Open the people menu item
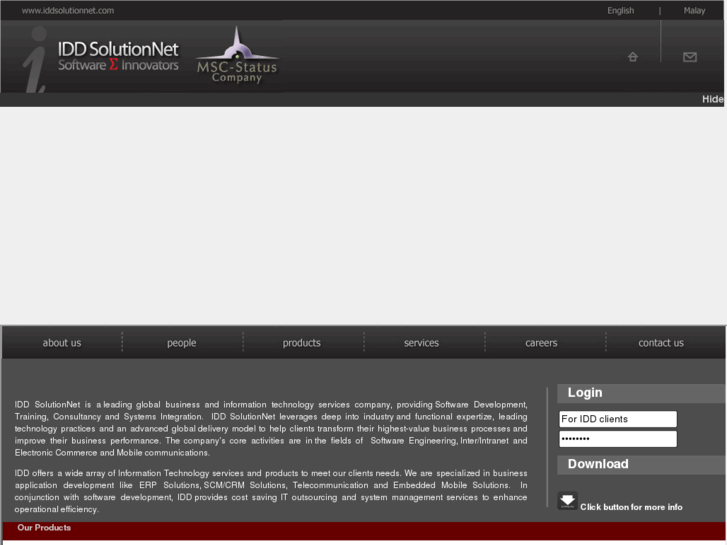The height and width of the screenshot is (545, 727). (182, 343)
